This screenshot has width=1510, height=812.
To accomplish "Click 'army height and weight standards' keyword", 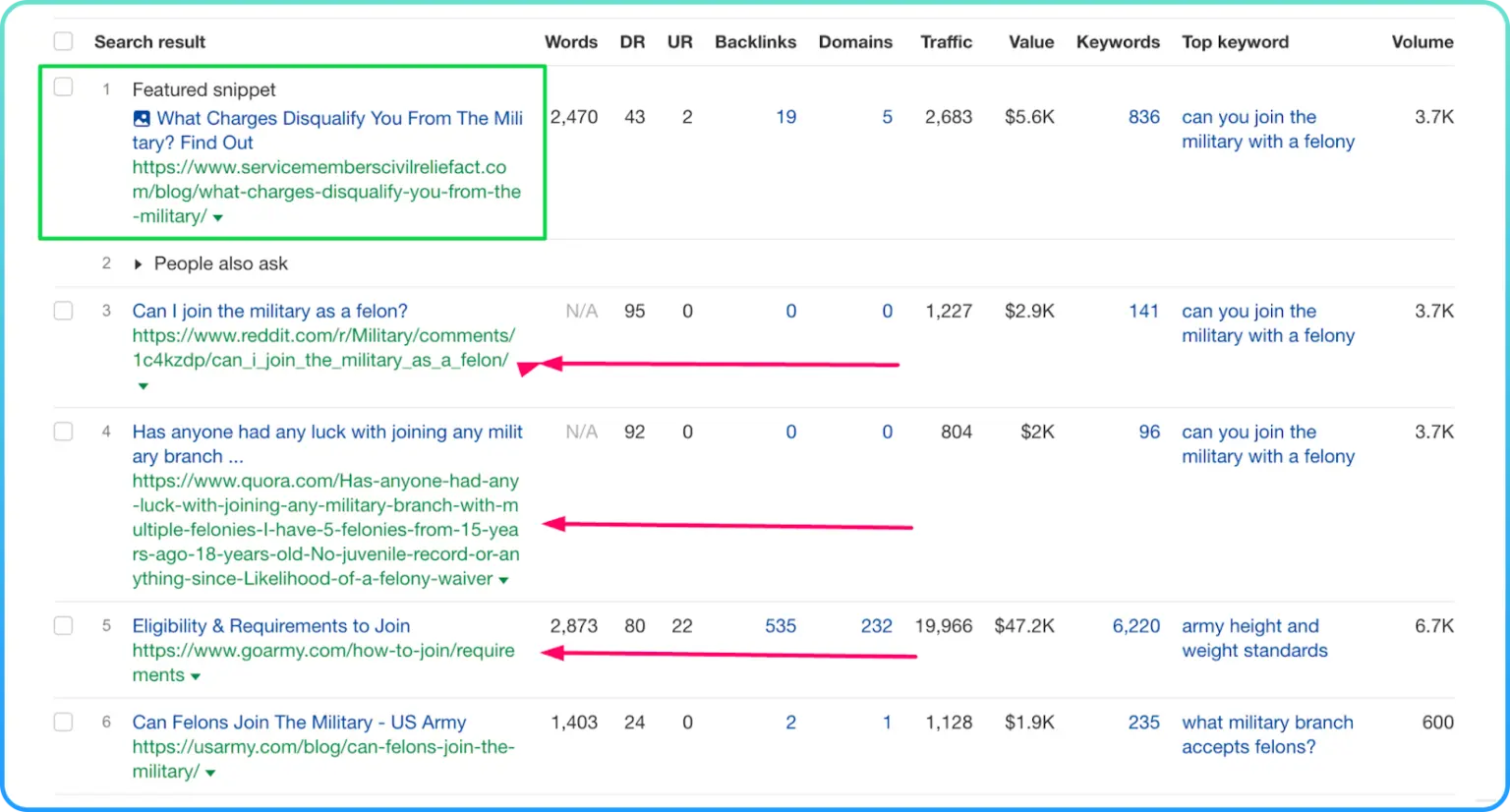I will pos(1253,638).
